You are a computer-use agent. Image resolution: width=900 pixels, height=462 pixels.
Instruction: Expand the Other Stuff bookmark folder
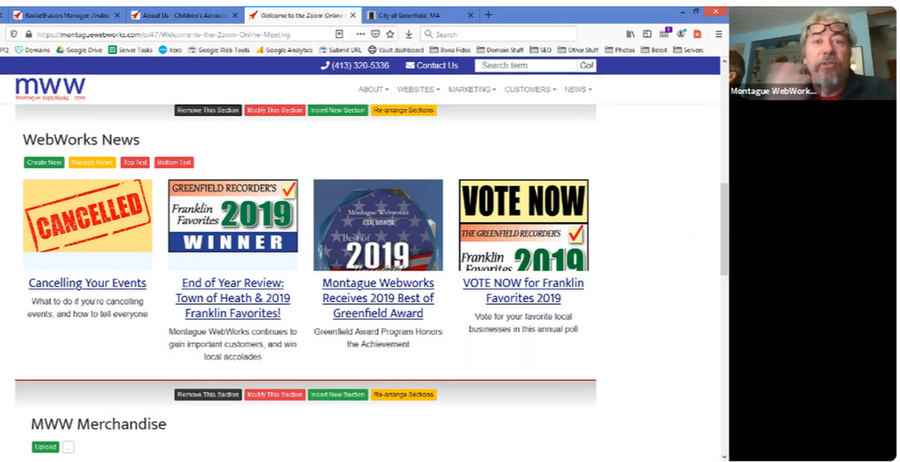pyautogui.click(x=578, y=50)
